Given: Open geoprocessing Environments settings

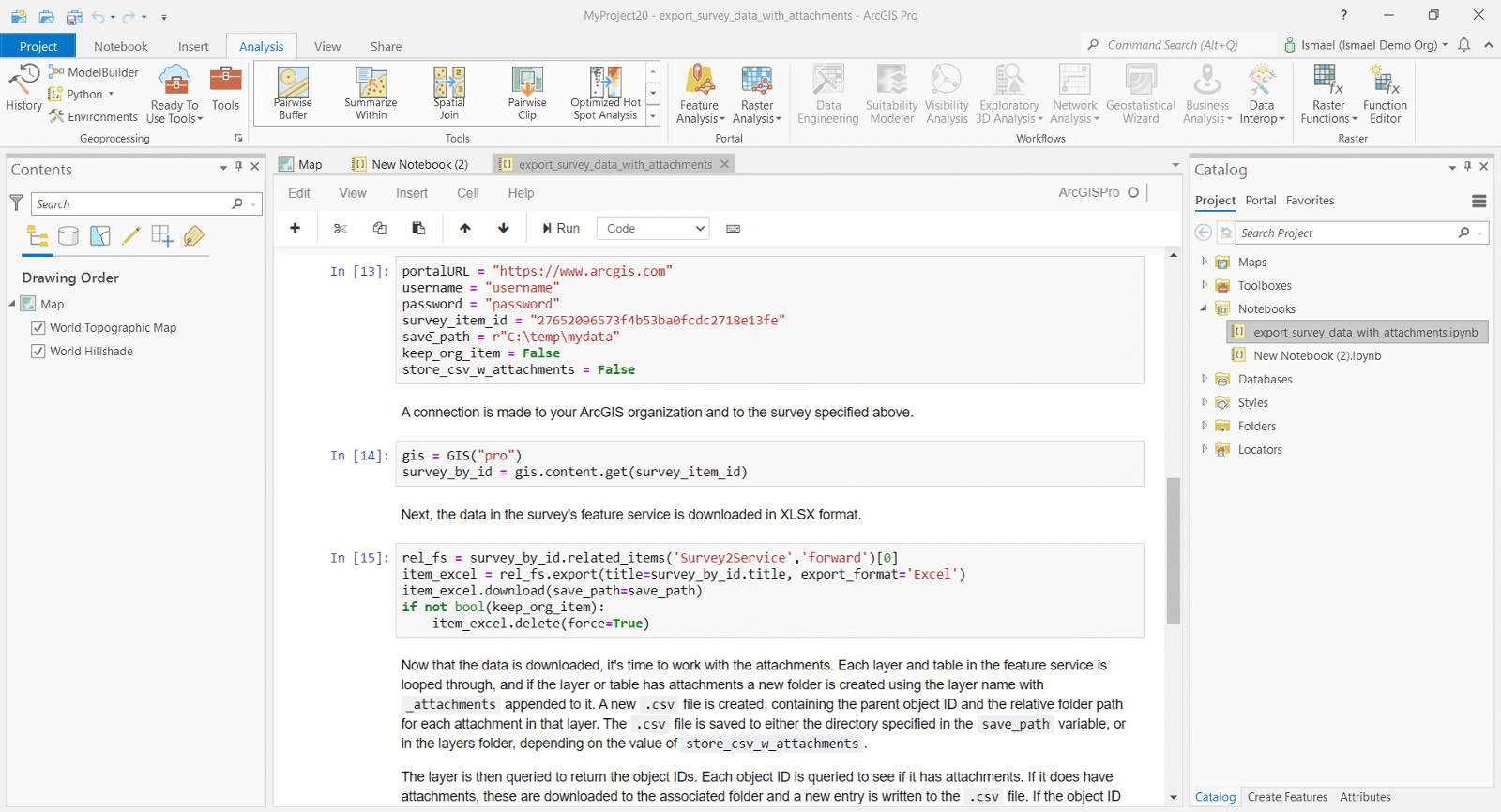Looking at the screenshot, I should [93, 116].
